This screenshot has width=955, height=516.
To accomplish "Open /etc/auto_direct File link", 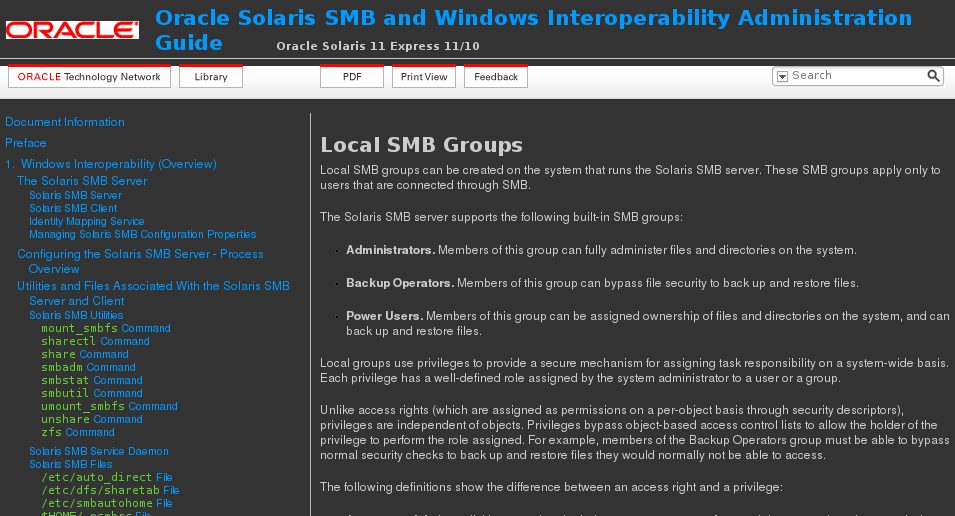I will 107,477.
